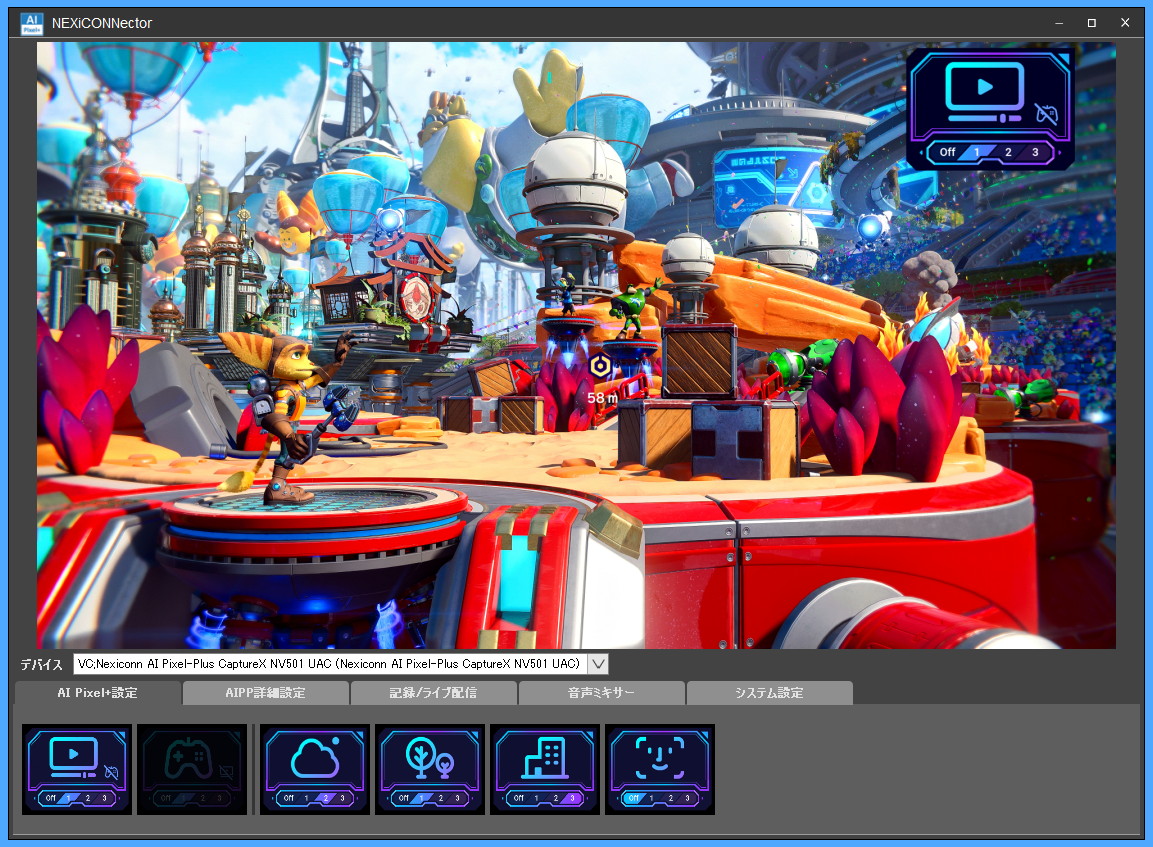
Task: Open the 音声ミキサー tab
Action: click(x=601, y=693)
